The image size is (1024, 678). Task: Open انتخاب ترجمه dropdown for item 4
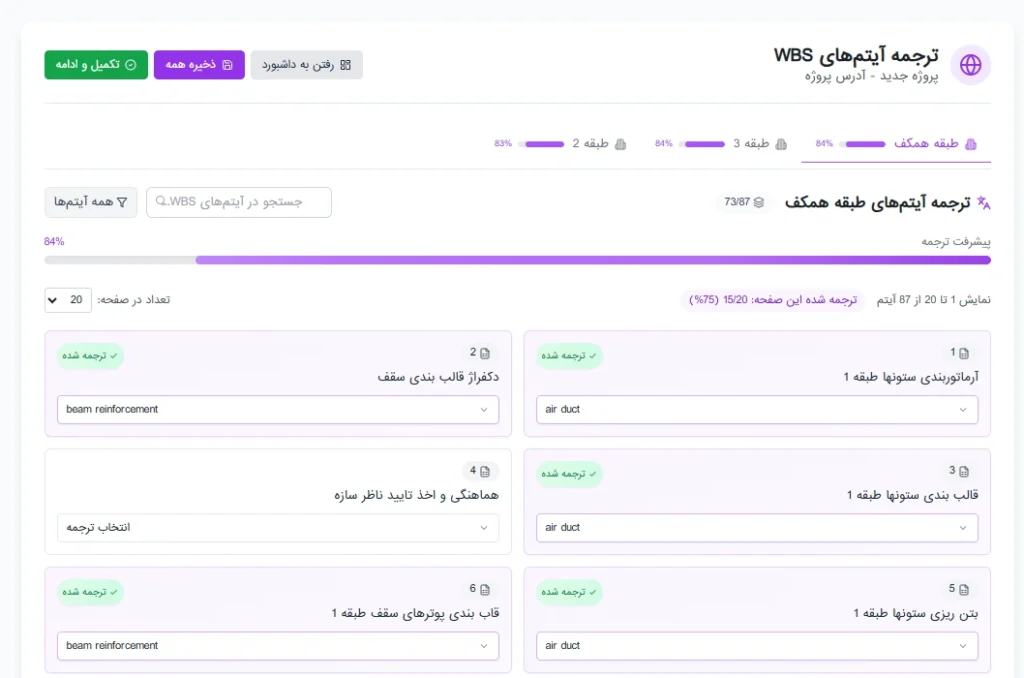click(x=277, y=528)
